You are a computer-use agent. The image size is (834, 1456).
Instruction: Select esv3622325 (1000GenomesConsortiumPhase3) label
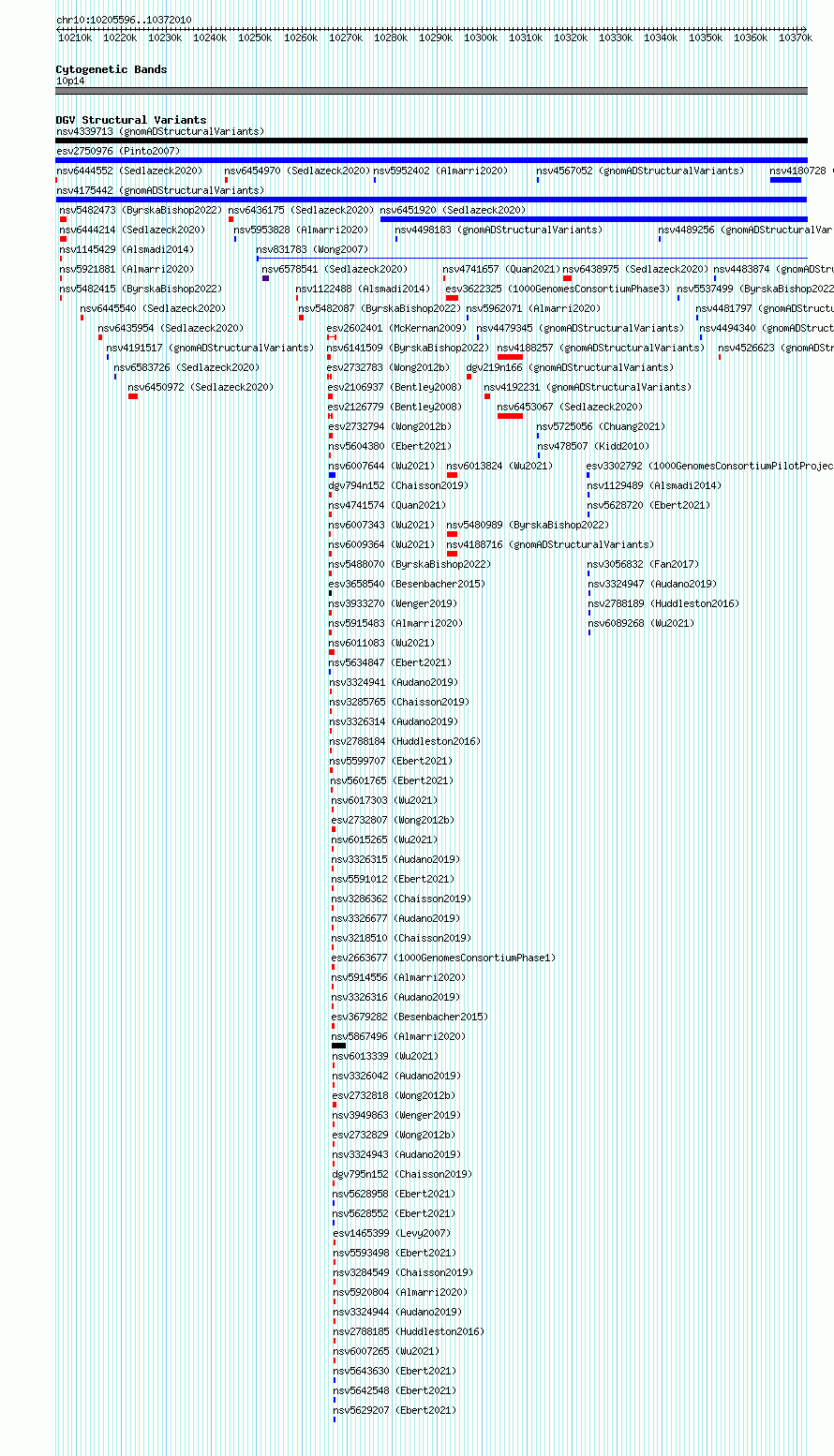pos(558,289)
